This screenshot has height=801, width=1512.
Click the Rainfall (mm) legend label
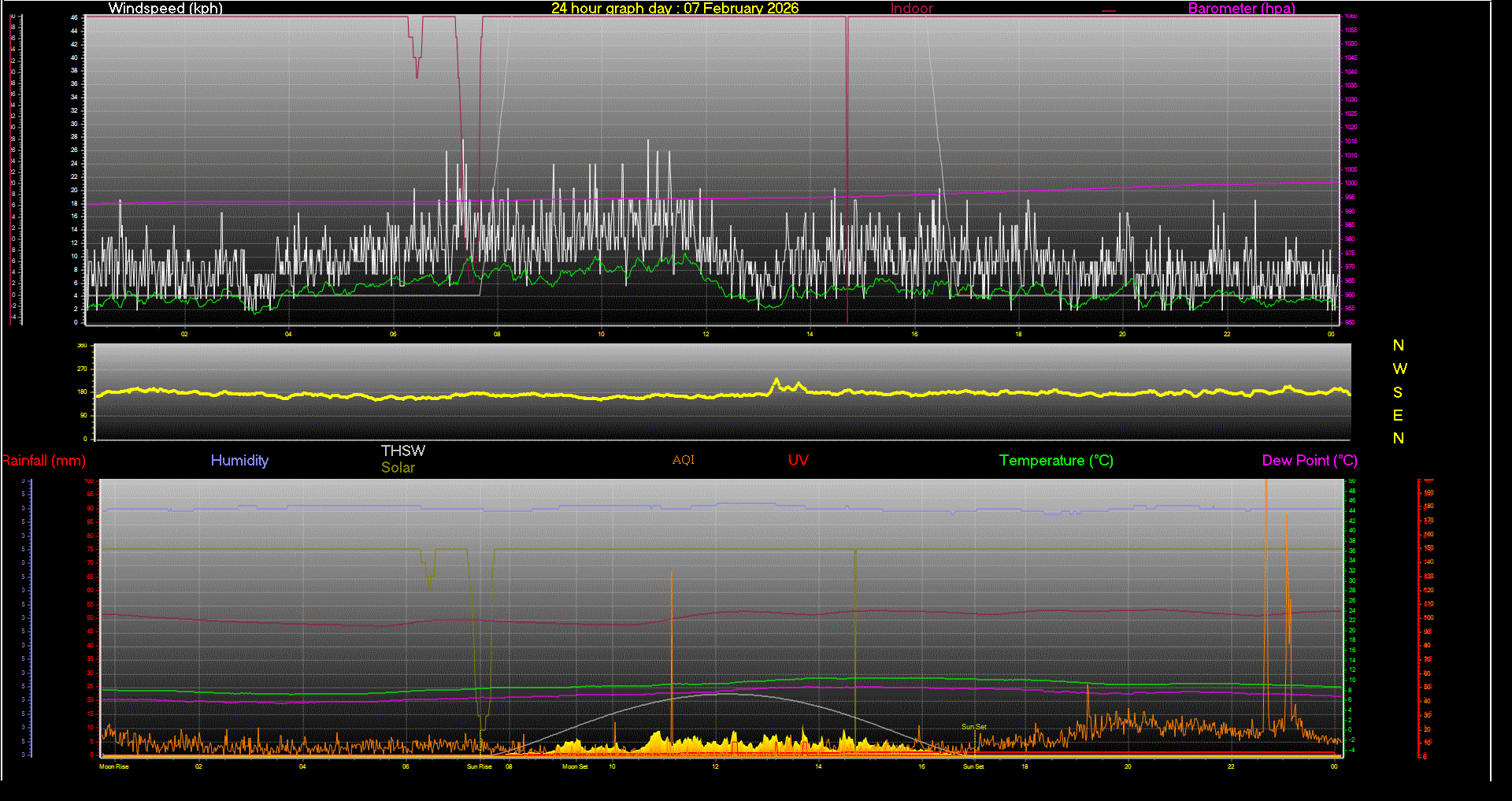[x=44, y=461]
